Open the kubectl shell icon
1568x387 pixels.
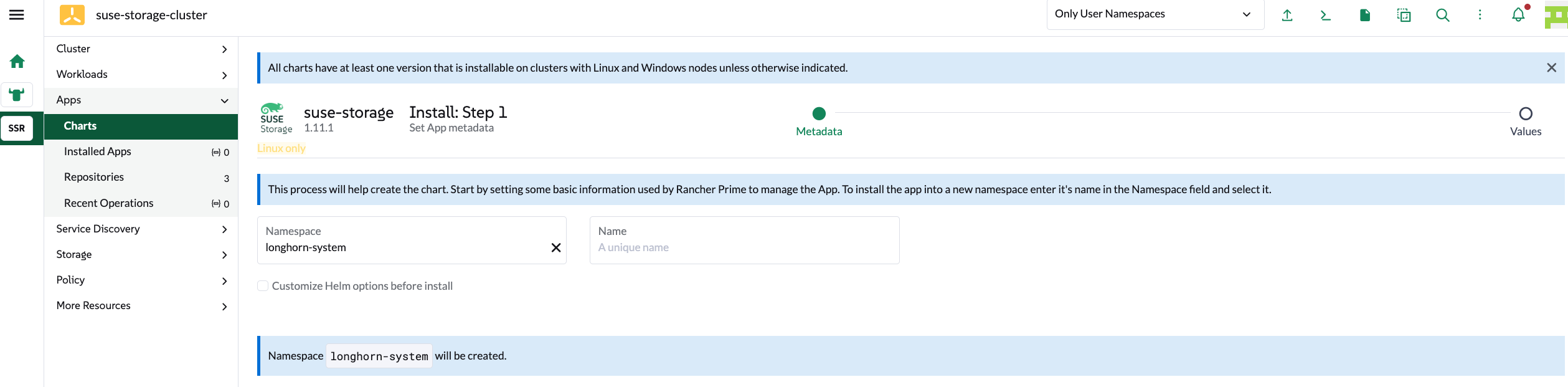(x=1325, y=15)
